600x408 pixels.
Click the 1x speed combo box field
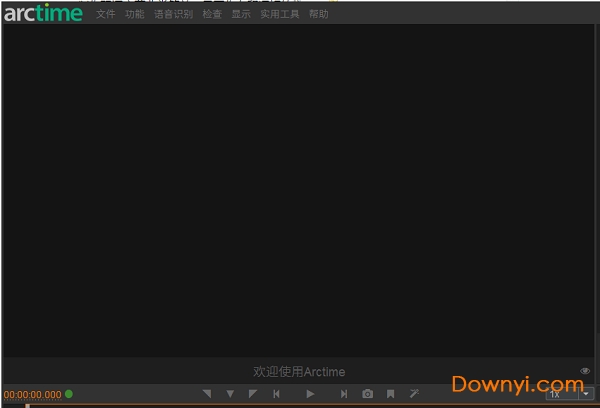pos(560,394)
